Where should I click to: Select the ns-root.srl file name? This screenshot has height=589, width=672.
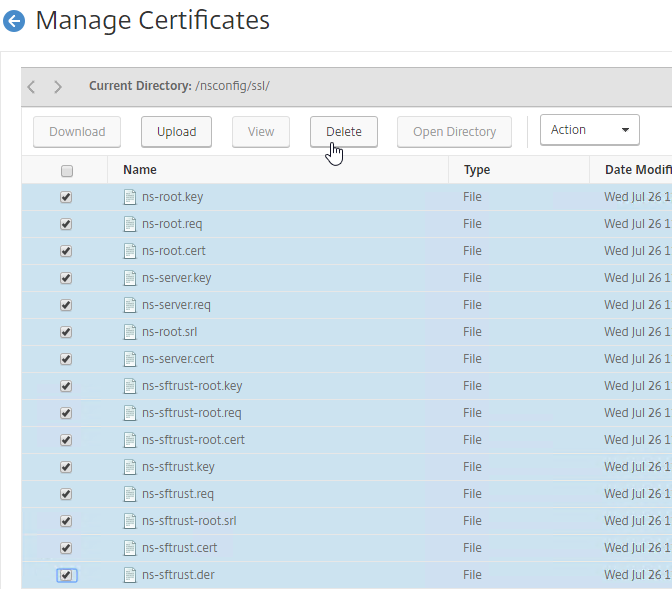pyautogui.click(x=170, y=332)
